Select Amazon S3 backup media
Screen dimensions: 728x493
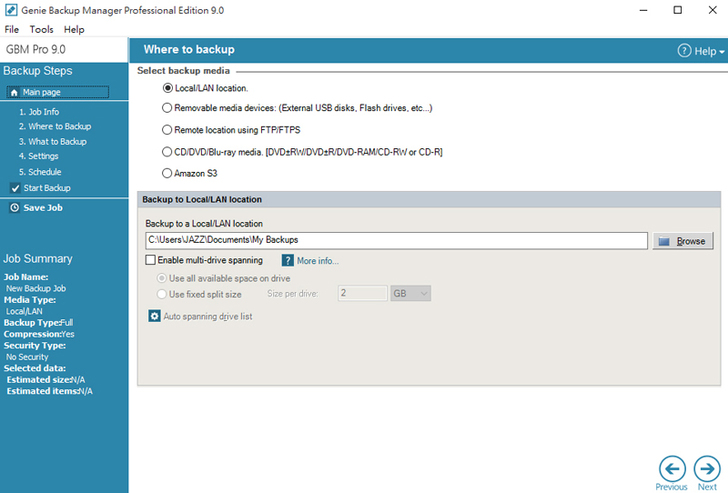pyautogui.click(x=167, y=173)
